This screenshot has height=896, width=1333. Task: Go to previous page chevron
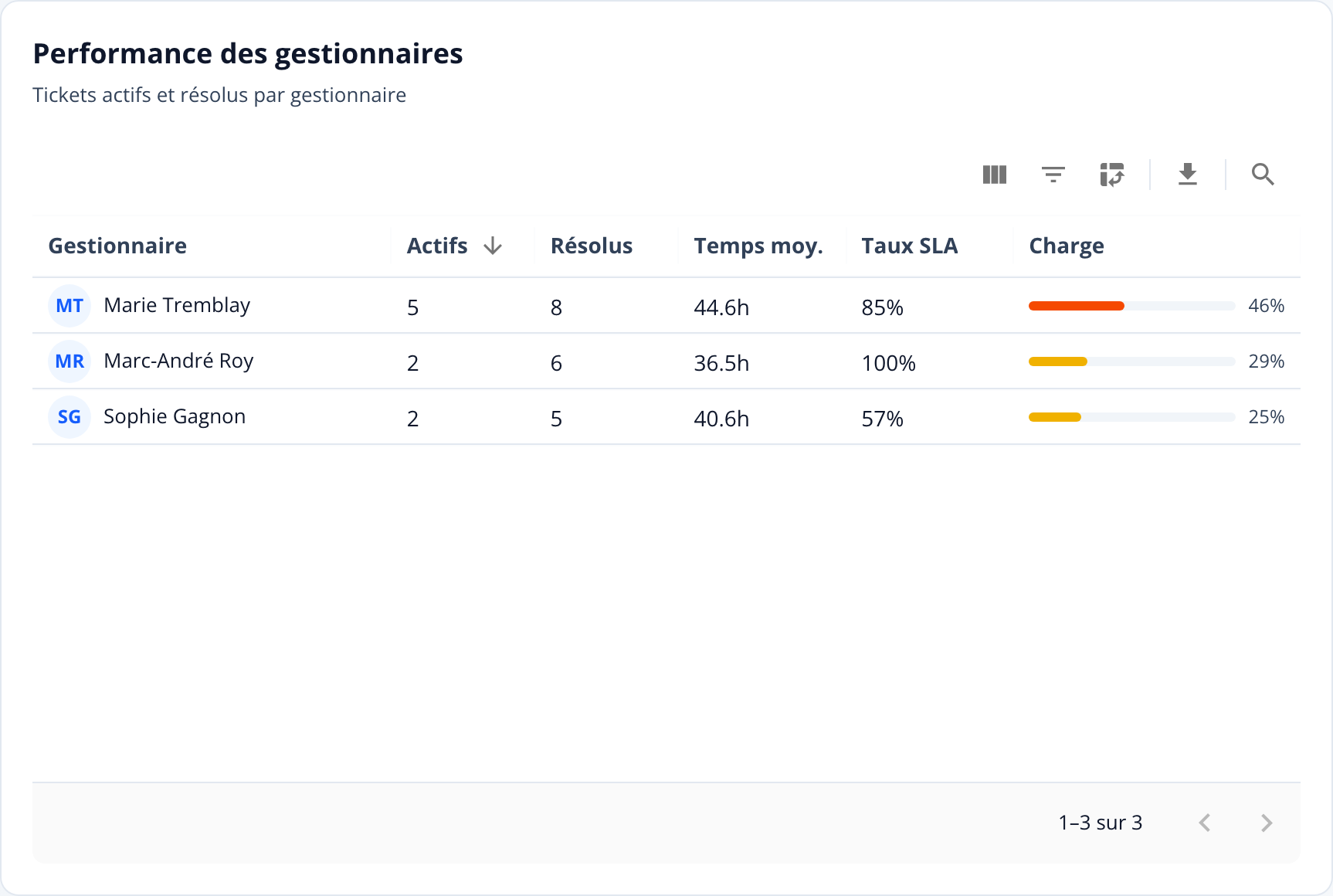(1205, 823)
